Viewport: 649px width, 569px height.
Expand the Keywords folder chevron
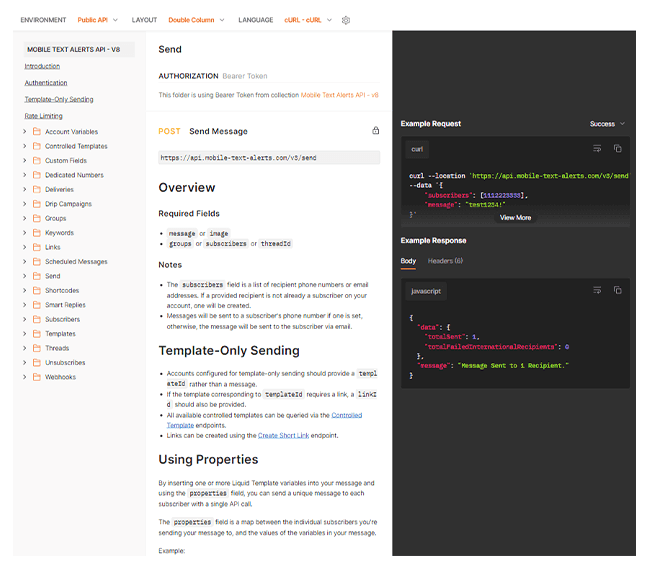click(x=24, y=233)
